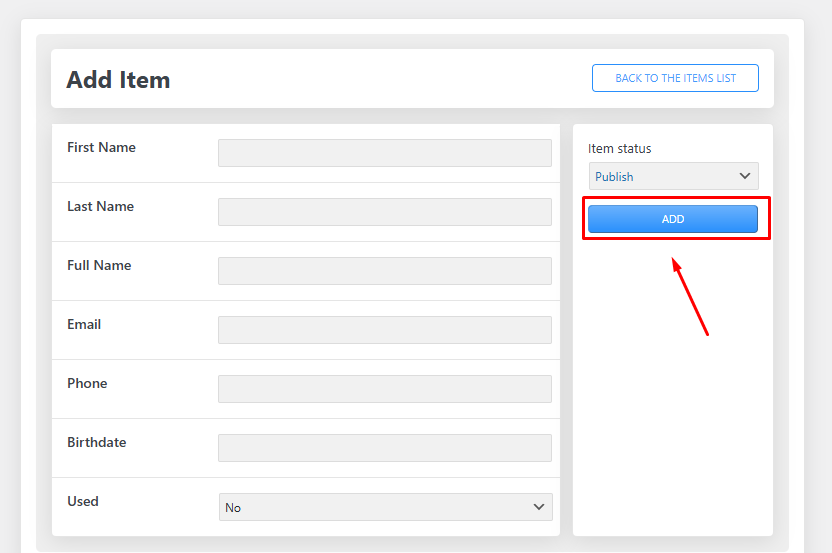Click the chevron arrow in the Used dropdown
The width and height of the screenshot is (832, 553).
point(539,507)
